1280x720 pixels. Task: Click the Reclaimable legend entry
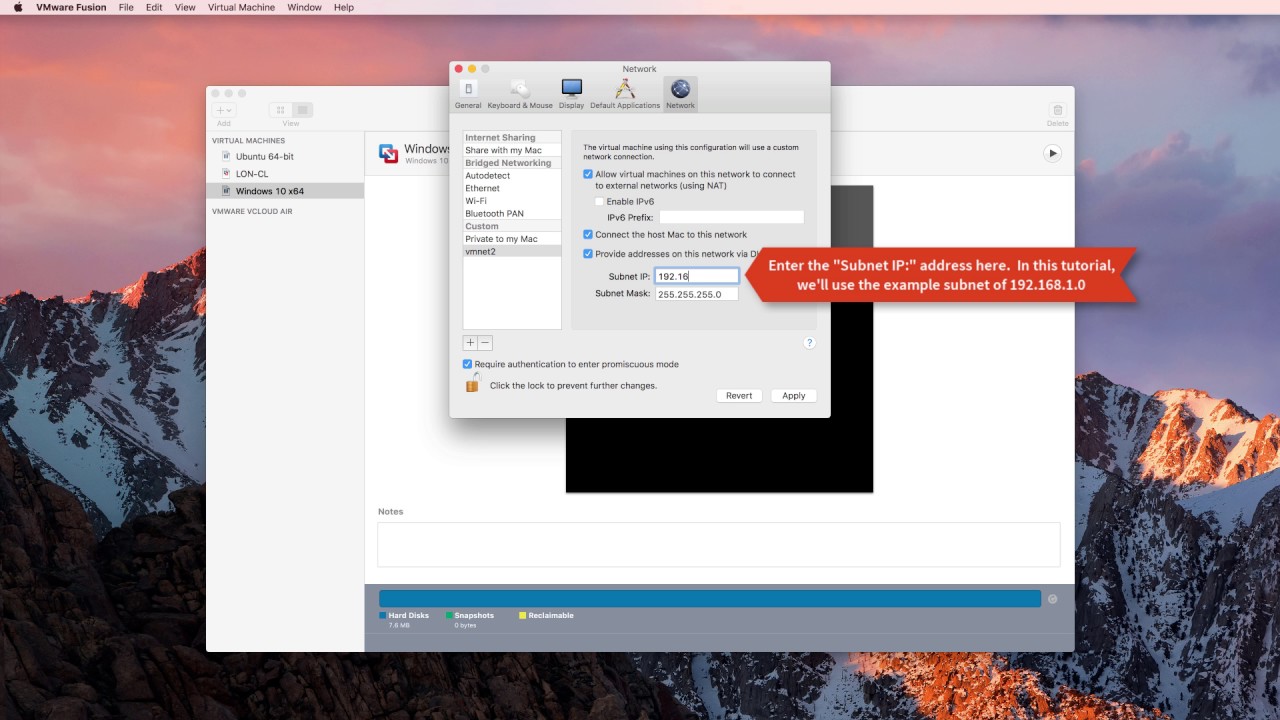click(546, 616)
